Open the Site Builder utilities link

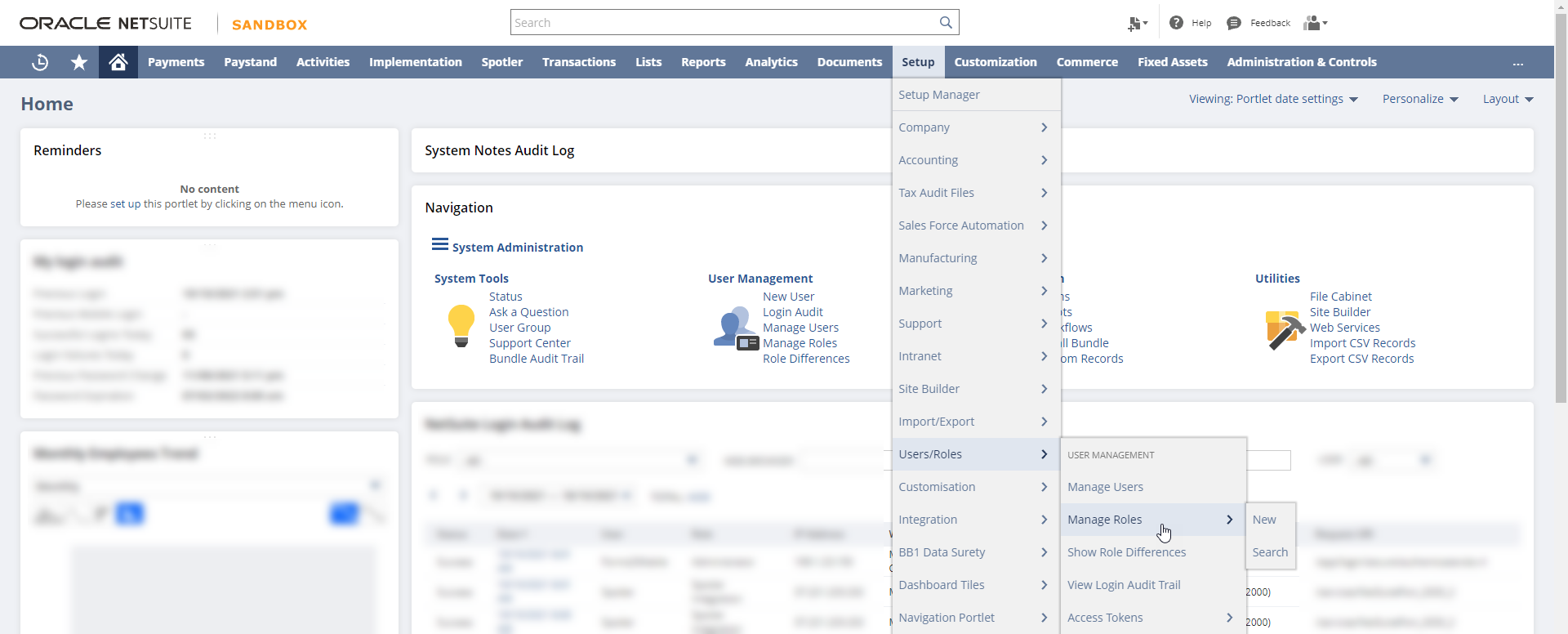coord(1340,312)
